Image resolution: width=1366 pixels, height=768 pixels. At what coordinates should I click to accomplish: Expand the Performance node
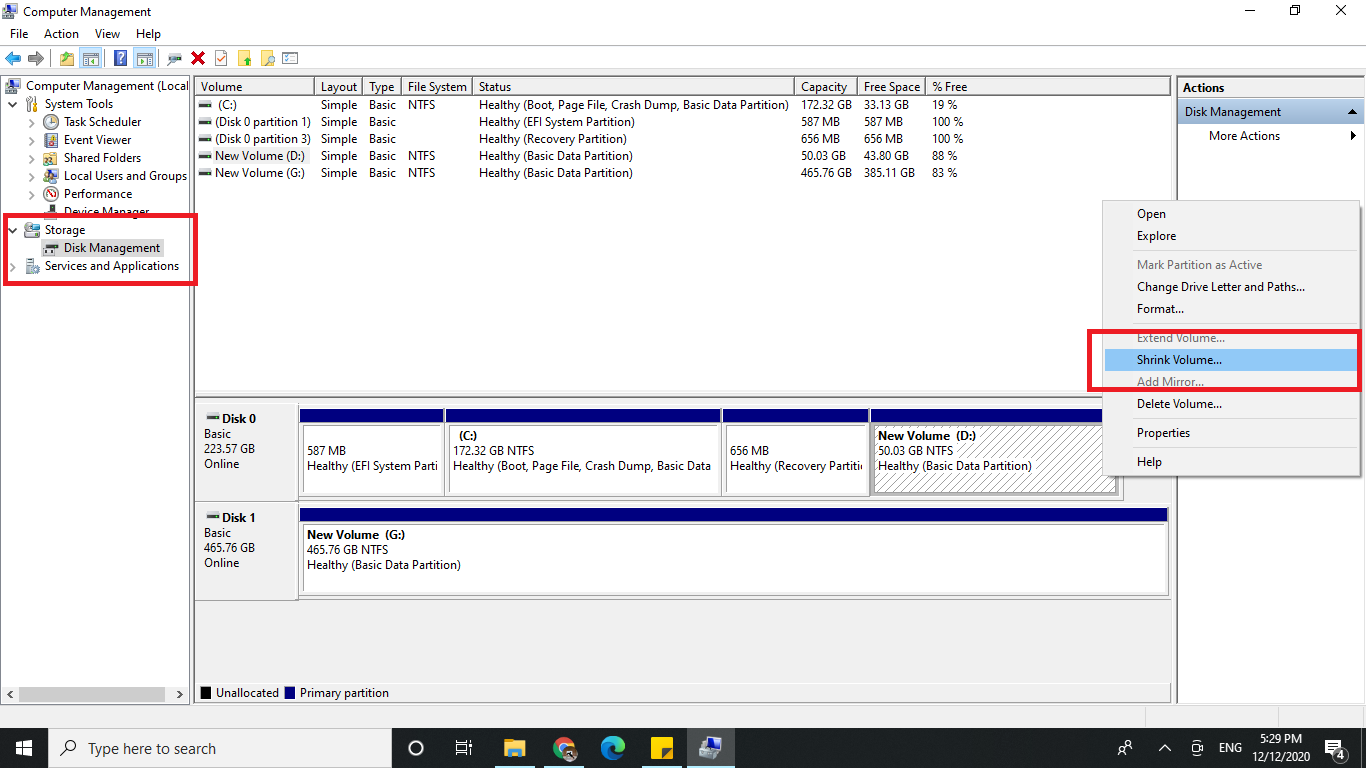[x=31, y=194]
